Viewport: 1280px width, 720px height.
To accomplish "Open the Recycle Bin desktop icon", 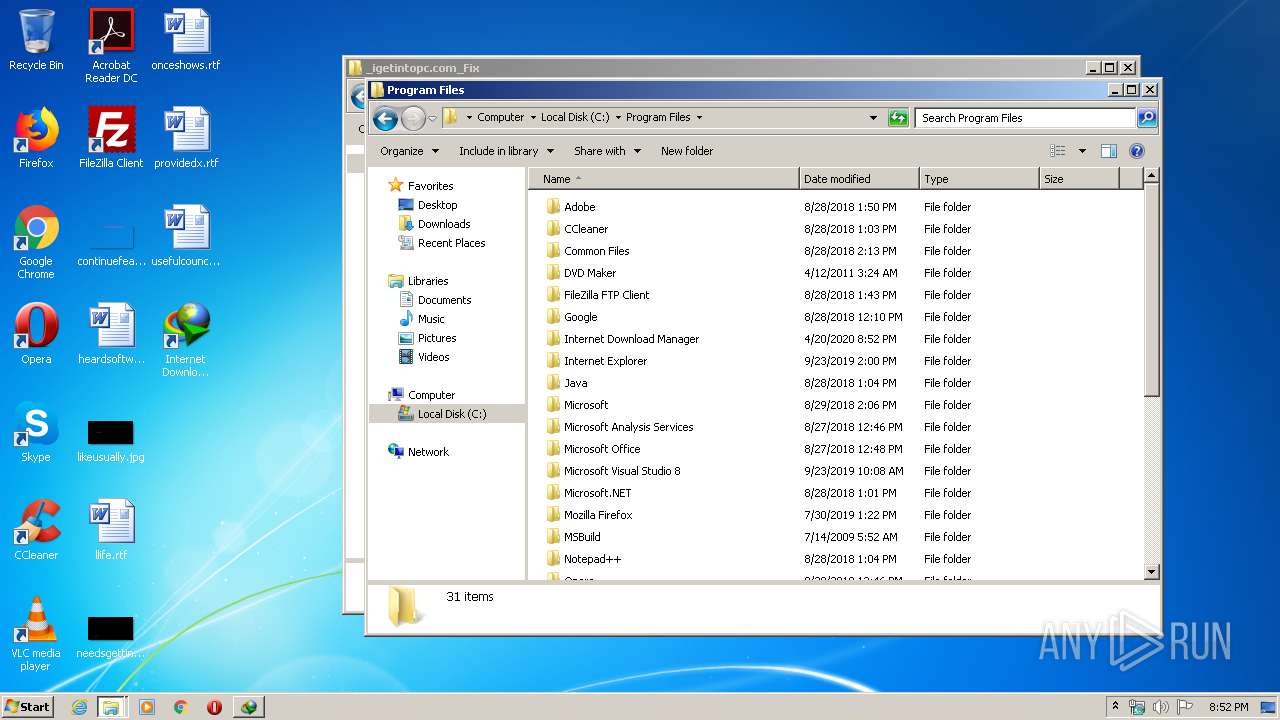I will tap(36, 41).
